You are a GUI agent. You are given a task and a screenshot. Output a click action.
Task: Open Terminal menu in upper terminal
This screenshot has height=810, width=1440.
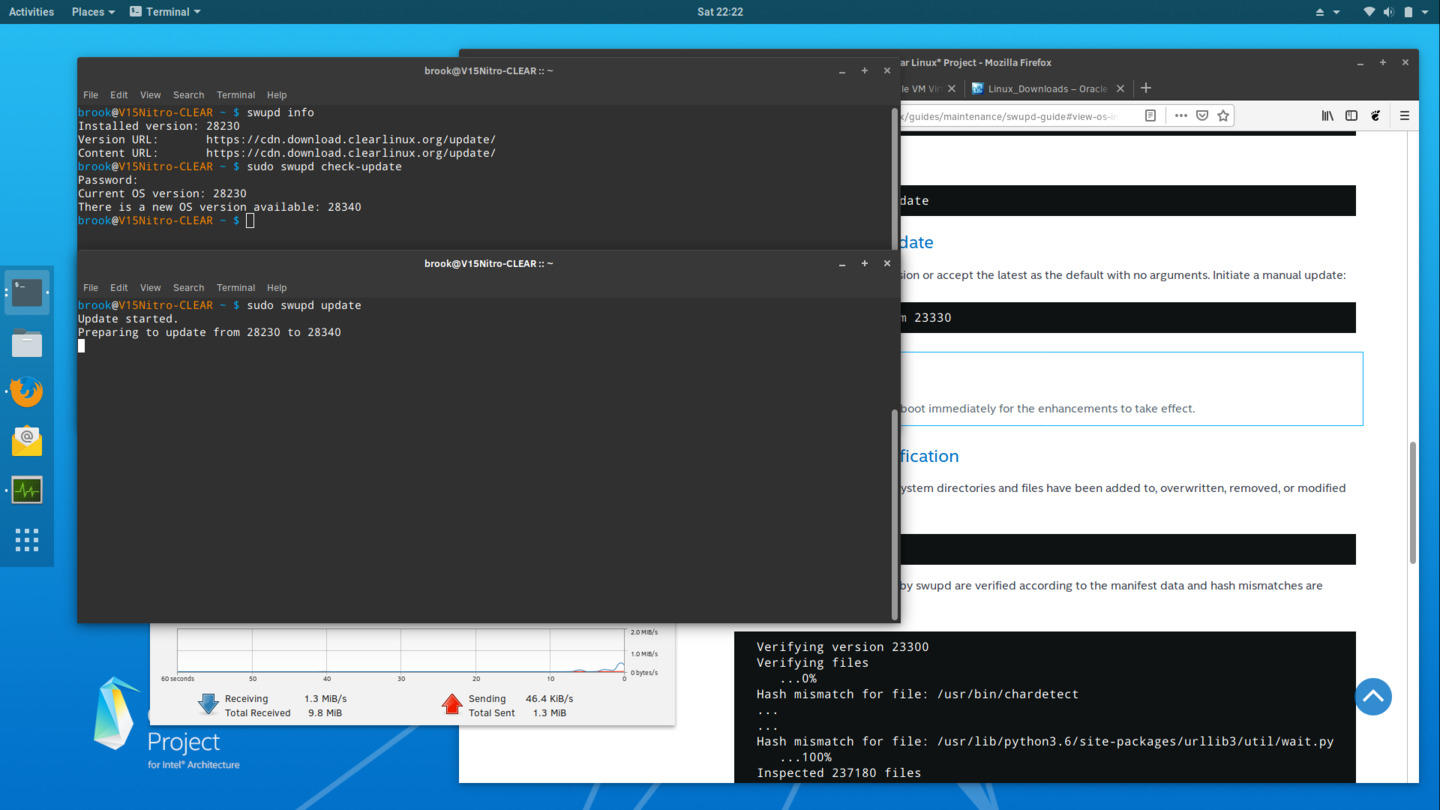tap(236, 95)
